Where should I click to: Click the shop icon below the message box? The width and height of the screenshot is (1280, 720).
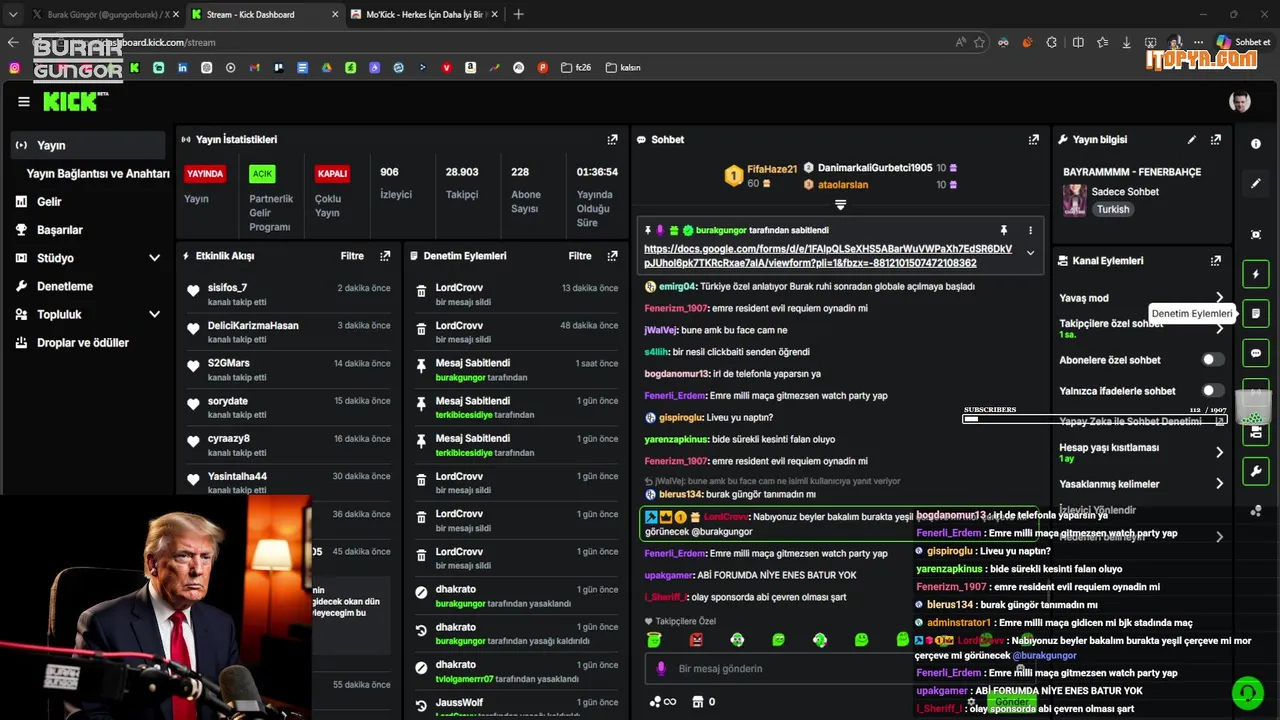[x=698, y=702]
